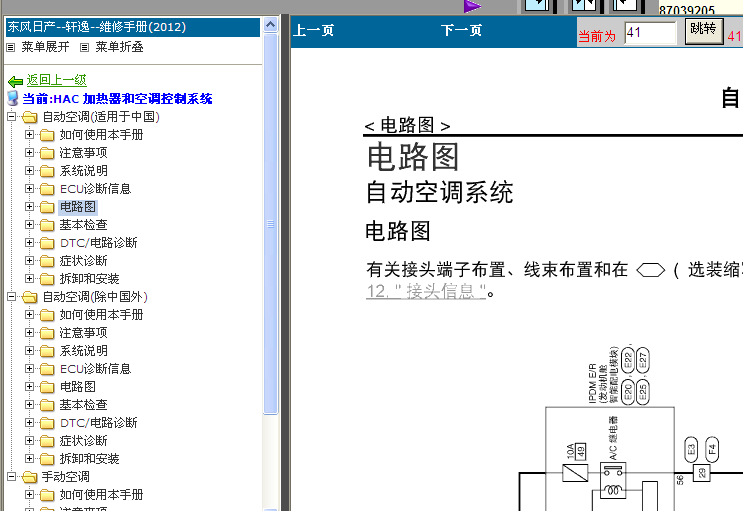Click the tree panel vertical scrollbar thumb
Image resolution: width=743 pixels, height=511 pixels.
coord(271,224)
